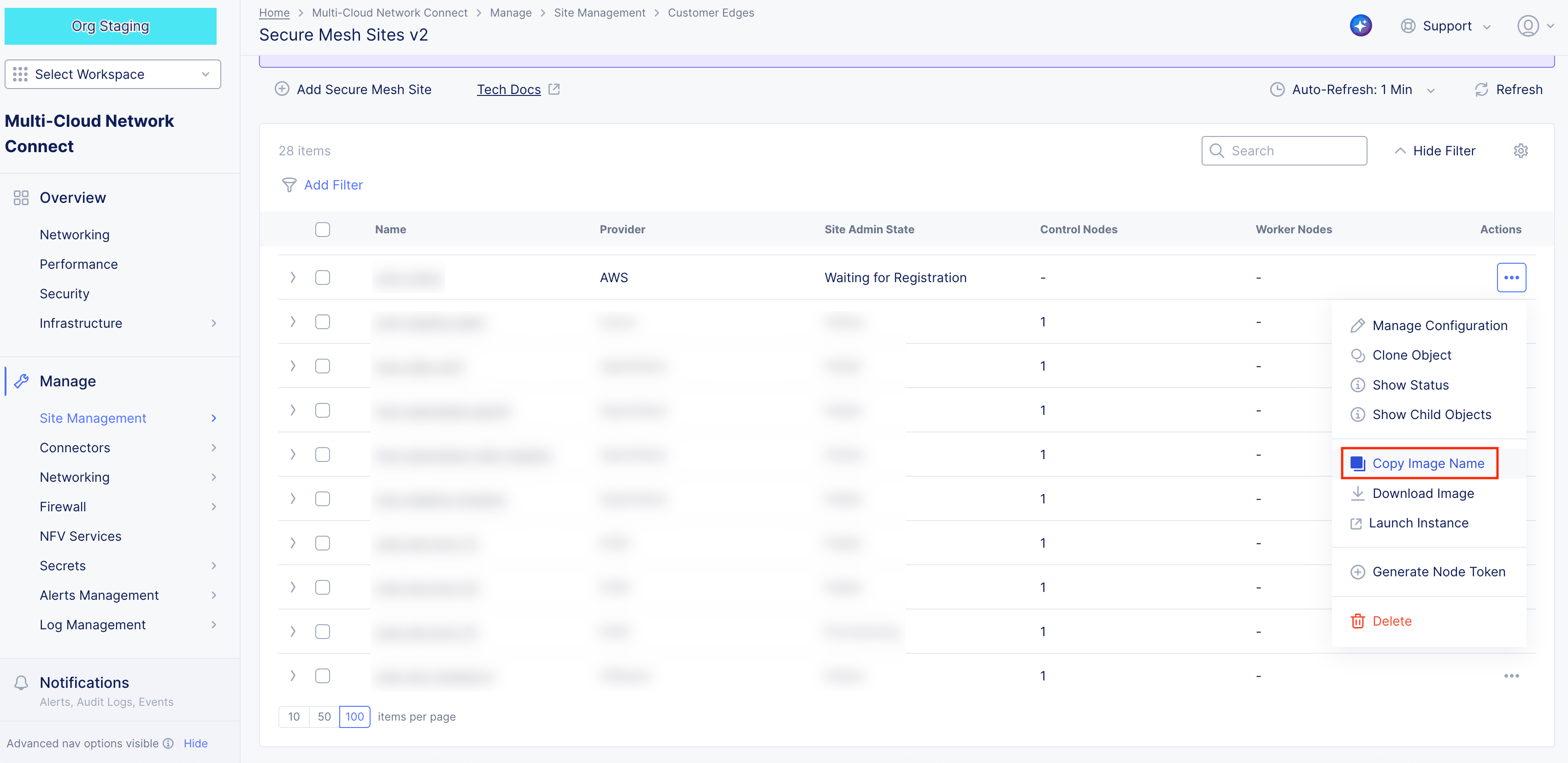This screenshot has width=1568, height=763.
Task: Check the AWS site row checkbox
Action: coord(323,278)
